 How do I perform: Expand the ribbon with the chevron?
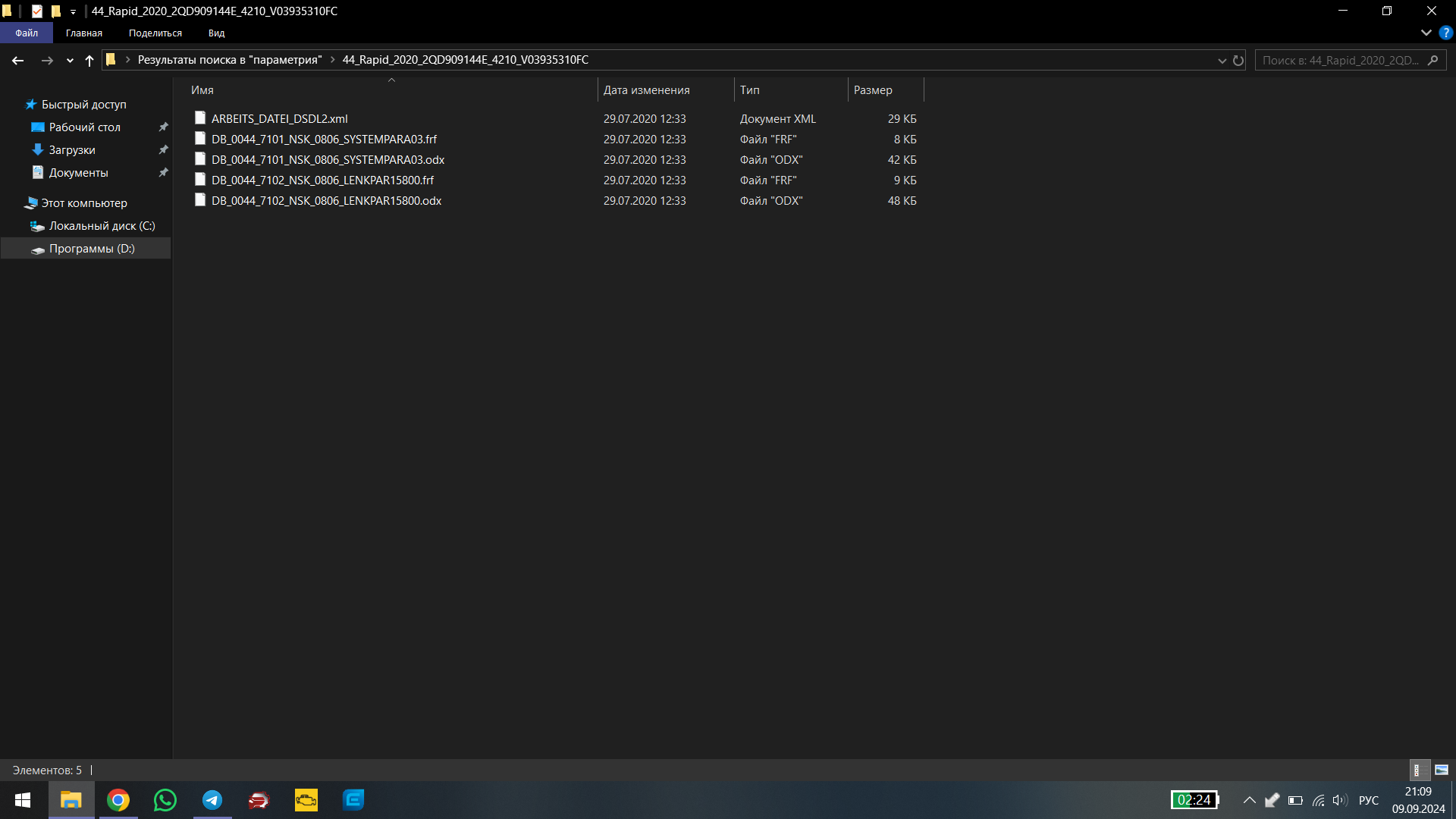[x=1426, y=33]
